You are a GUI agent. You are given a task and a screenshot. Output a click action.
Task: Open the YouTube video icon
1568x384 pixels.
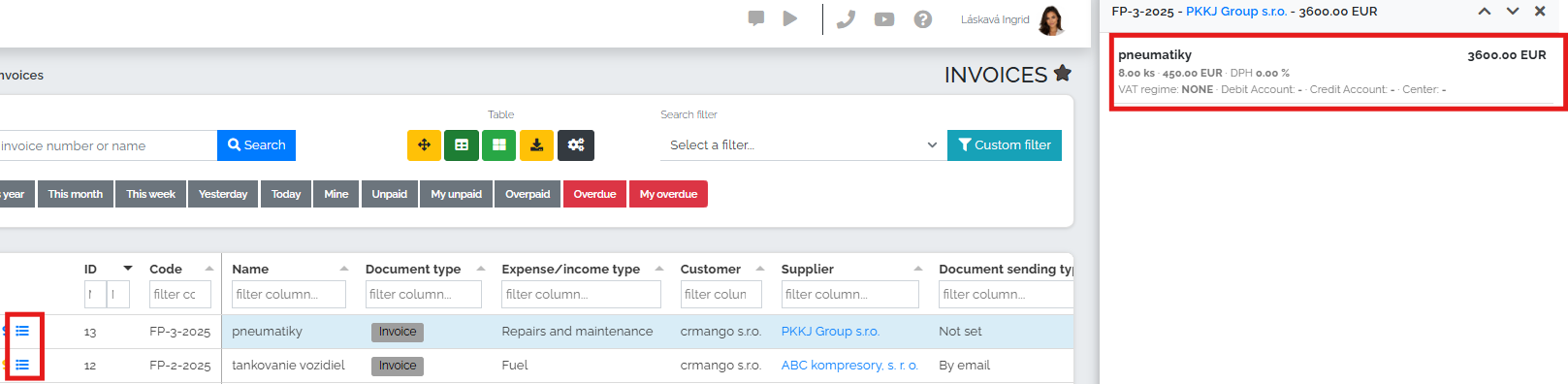[x=884, y=19]
